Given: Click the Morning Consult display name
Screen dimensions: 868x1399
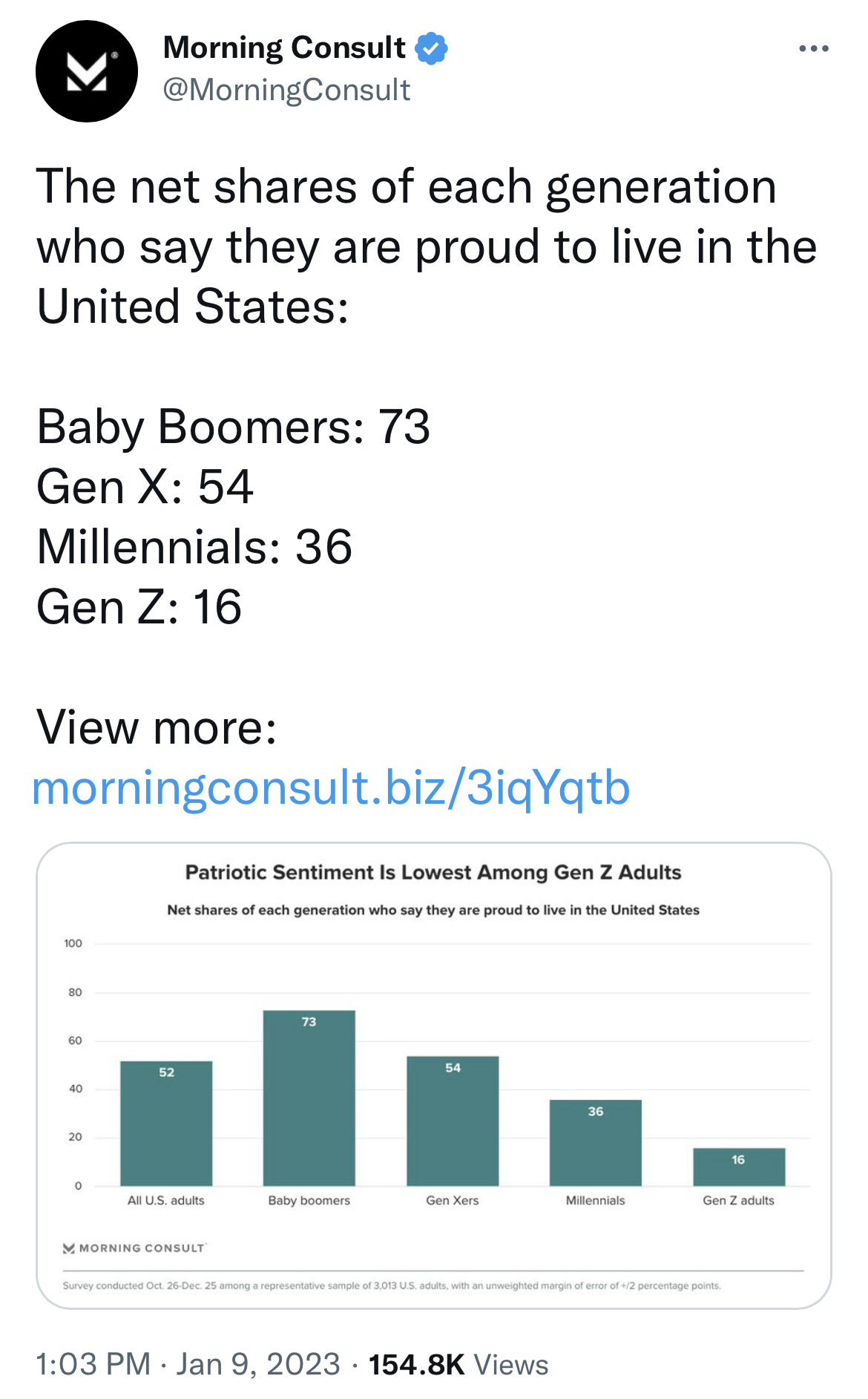Looking at the screenshot, I should point(284,48).
